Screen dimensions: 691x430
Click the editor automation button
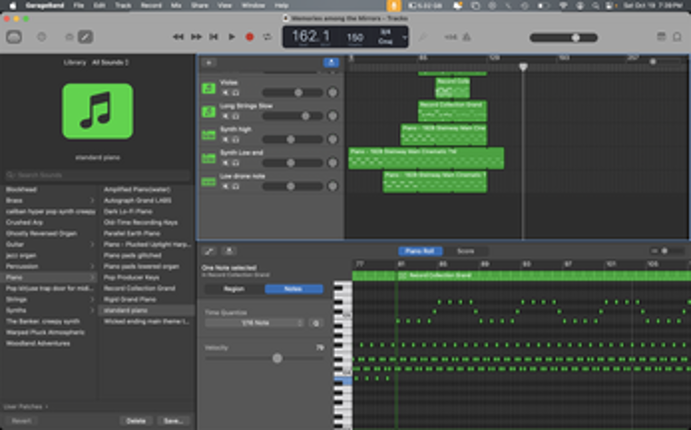click(209, 251)
